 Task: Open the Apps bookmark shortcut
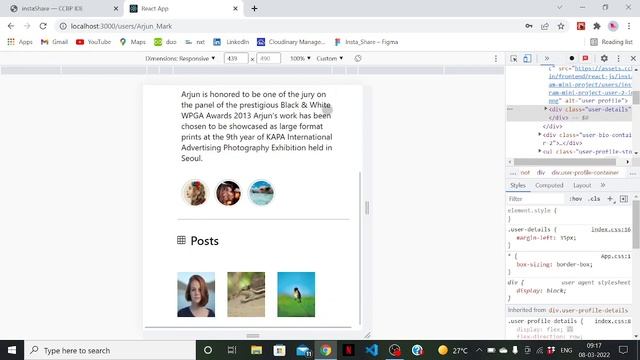[20, 42]
